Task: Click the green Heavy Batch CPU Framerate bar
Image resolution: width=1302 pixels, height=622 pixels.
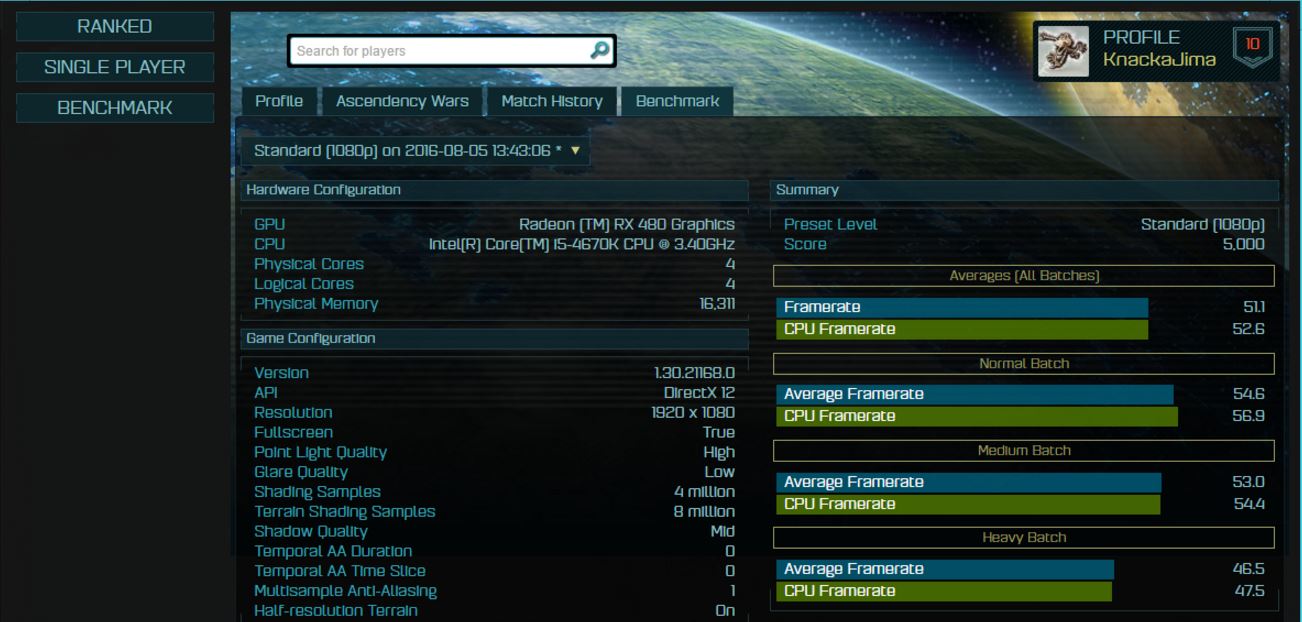Action: pos(944,591)
